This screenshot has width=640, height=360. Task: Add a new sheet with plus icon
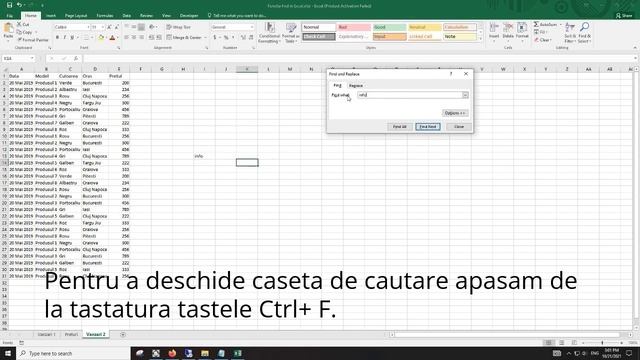(x=122, y=335)
